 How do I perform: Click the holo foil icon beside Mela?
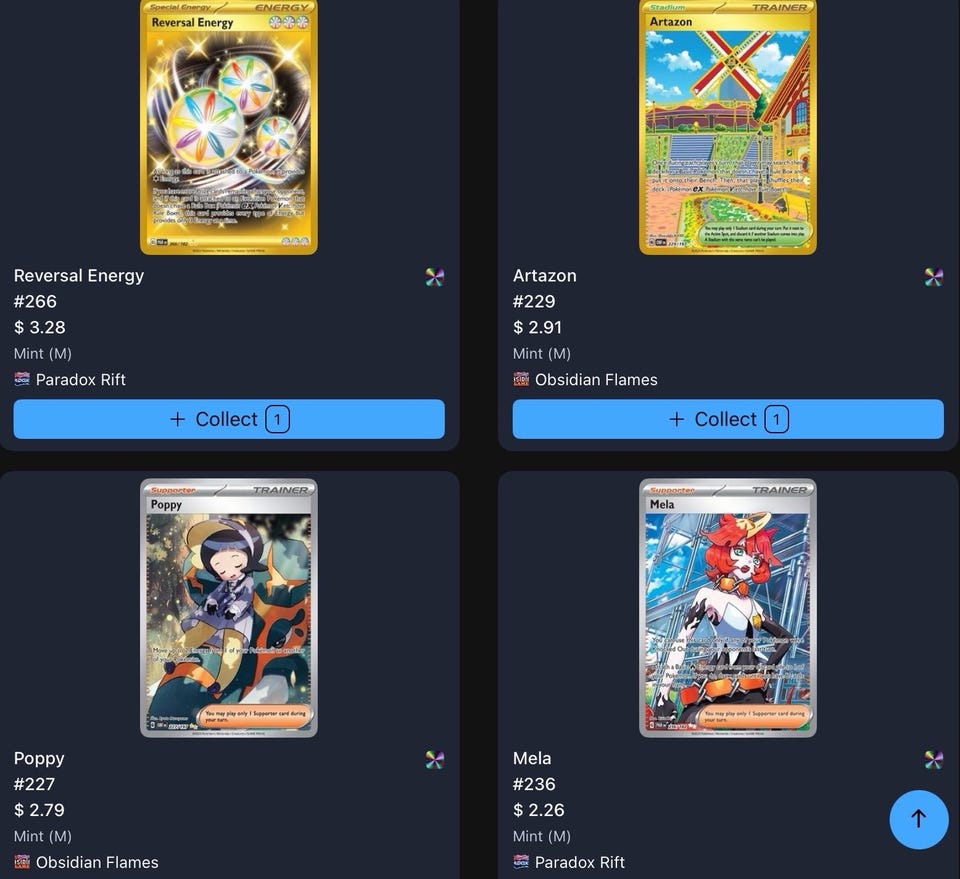(x=934, y=760)
